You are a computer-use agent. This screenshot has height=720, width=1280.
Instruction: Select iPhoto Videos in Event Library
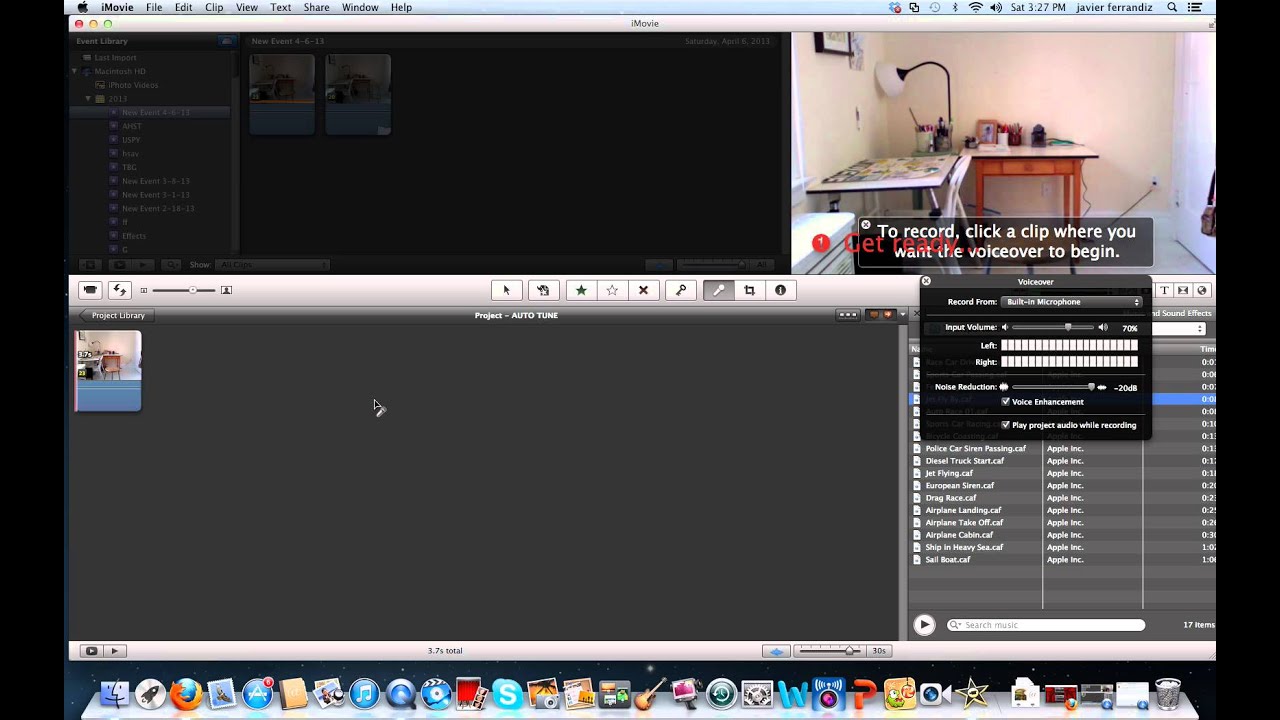[133, 85]
